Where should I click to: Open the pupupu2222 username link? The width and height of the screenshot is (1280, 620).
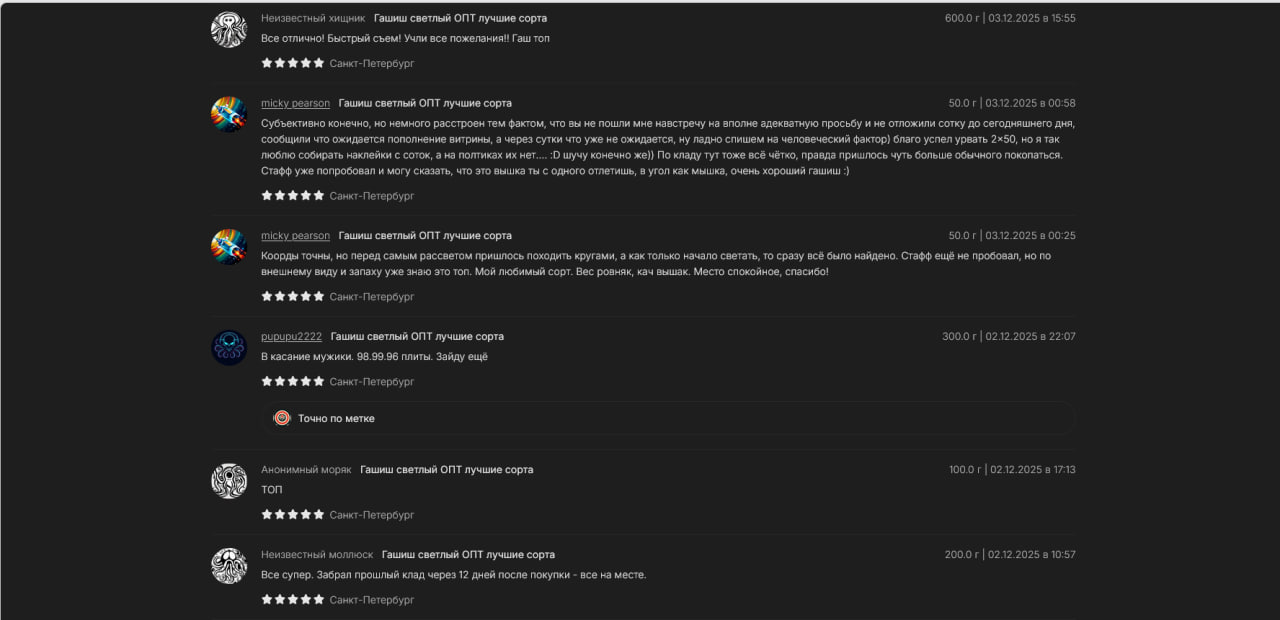(x=291, y=337)
